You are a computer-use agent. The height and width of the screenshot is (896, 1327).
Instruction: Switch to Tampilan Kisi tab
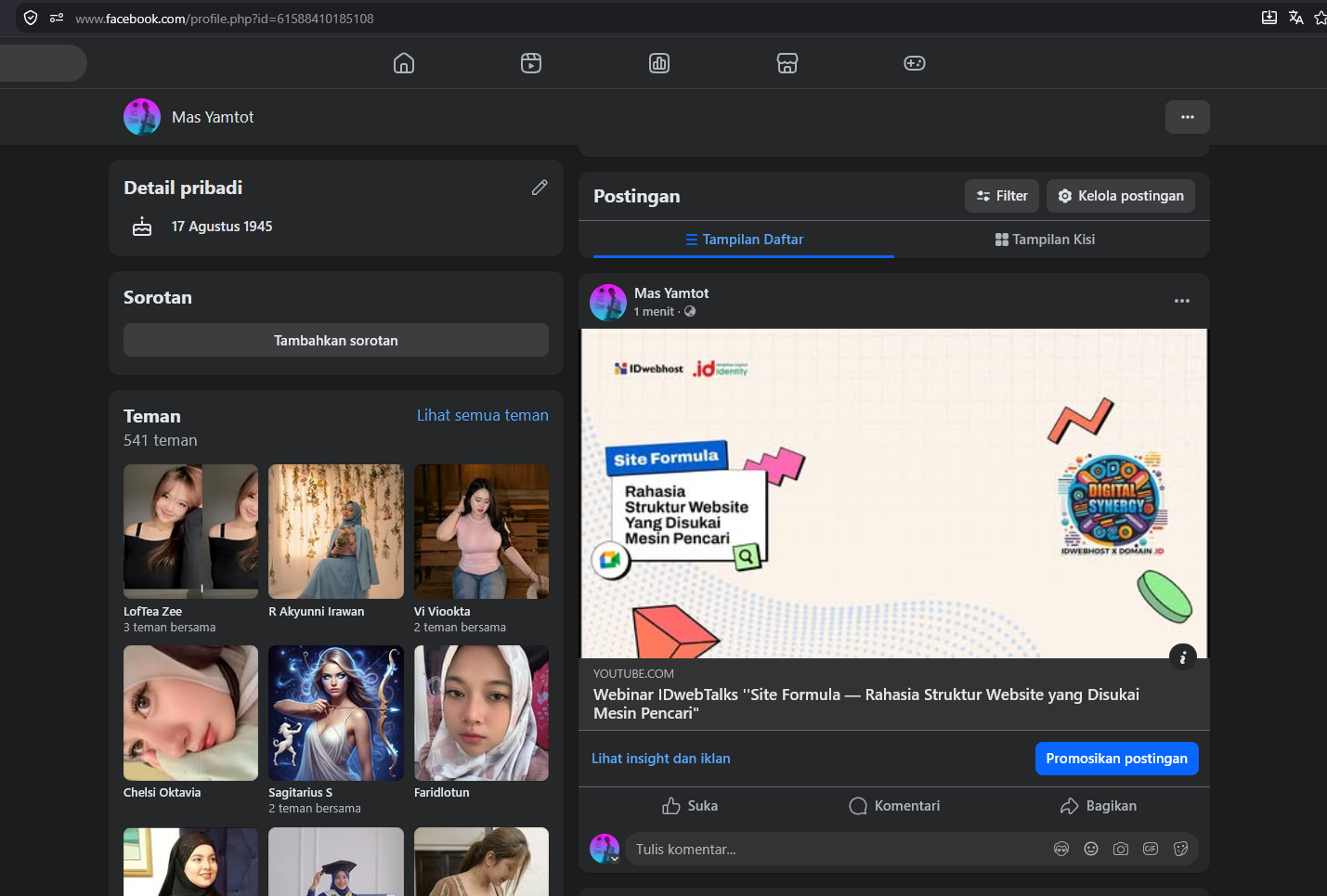point(1045,240)
